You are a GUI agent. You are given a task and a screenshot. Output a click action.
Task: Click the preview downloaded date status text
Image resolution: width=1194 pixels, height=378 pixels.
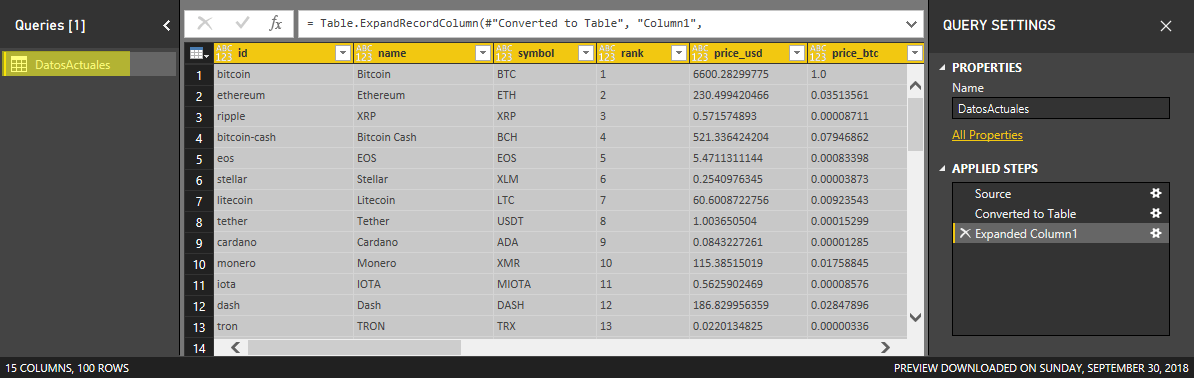(x=1042, y=368)
